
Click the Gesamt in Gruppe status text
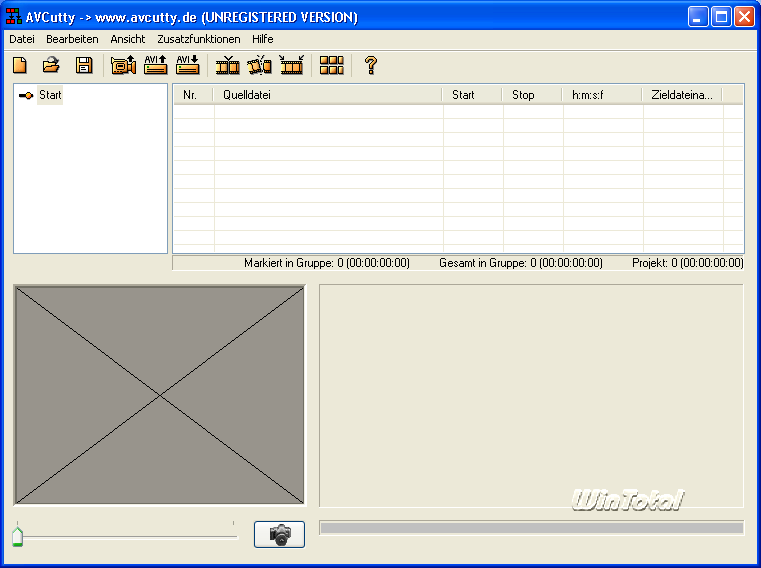[521, 263]
